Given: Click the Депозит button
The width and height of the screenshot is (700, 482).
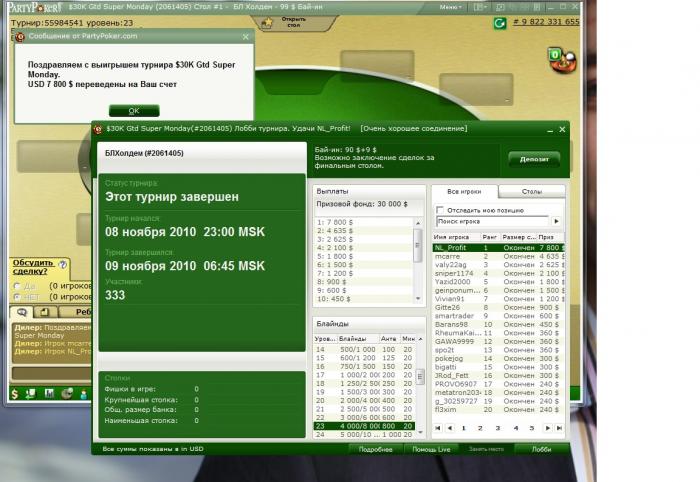Looking at the screenshot, I should pyautogui.click(x=534, y=159).
